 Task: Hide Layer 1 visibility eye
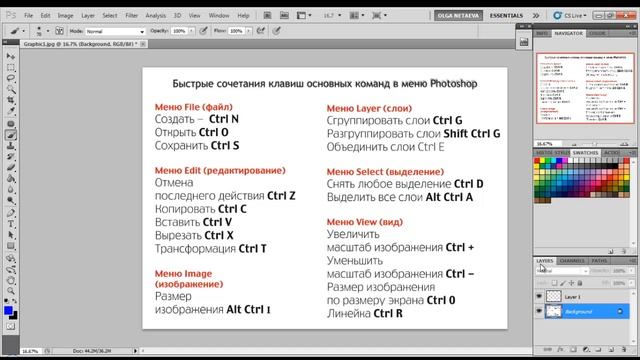click(x=539, y=296)
